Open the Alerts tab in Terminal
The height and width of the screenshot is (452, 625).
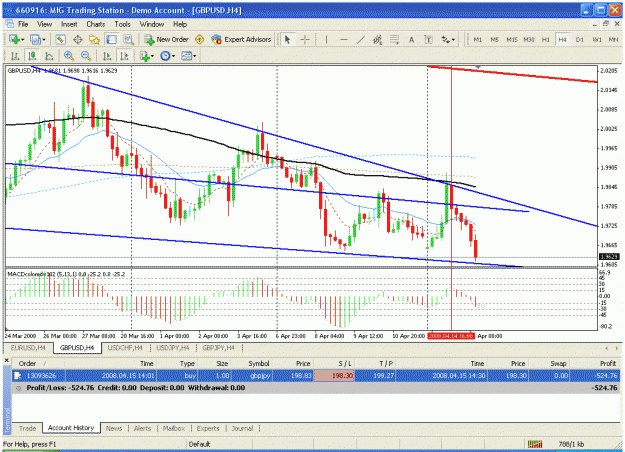point(142,428)
